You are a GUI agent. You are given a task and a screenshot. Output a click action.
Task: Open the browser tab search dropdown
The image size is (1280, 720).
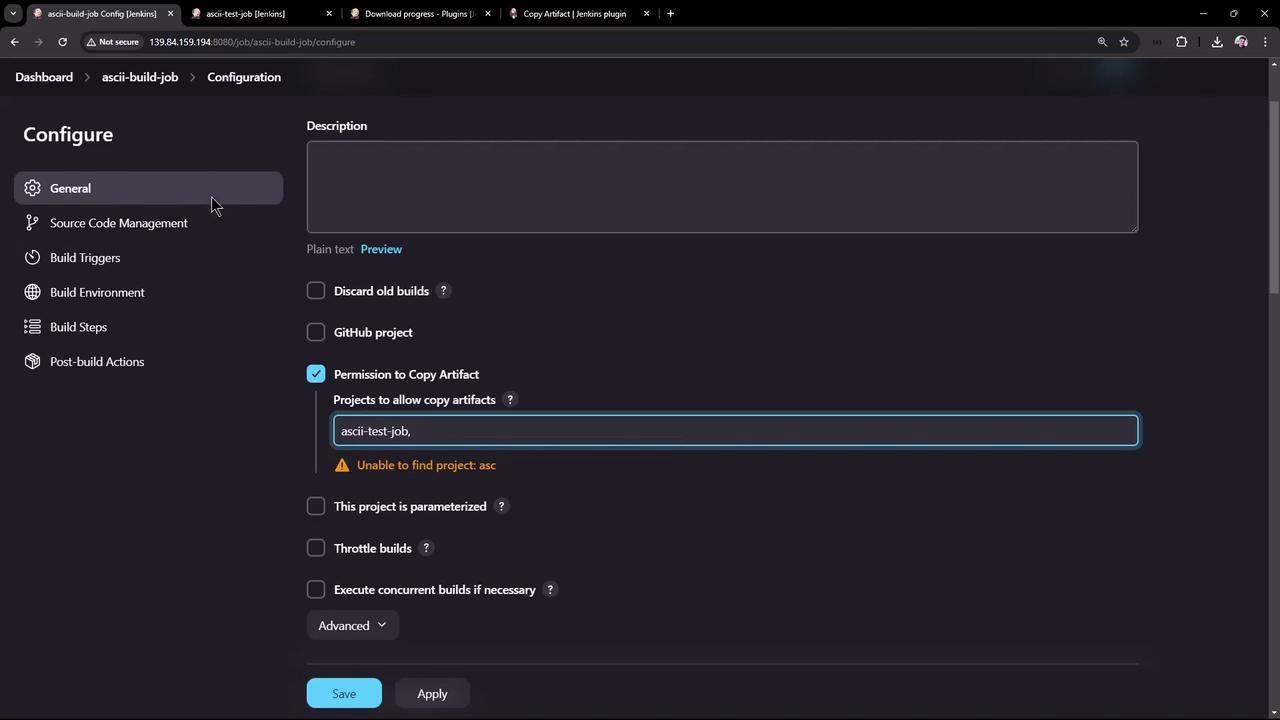point(13,14)
